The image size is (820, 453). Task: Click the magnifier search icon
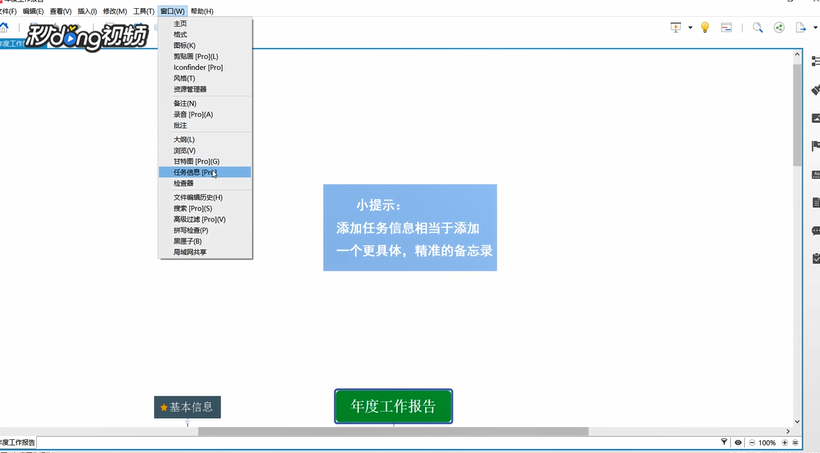click(757, 28)
